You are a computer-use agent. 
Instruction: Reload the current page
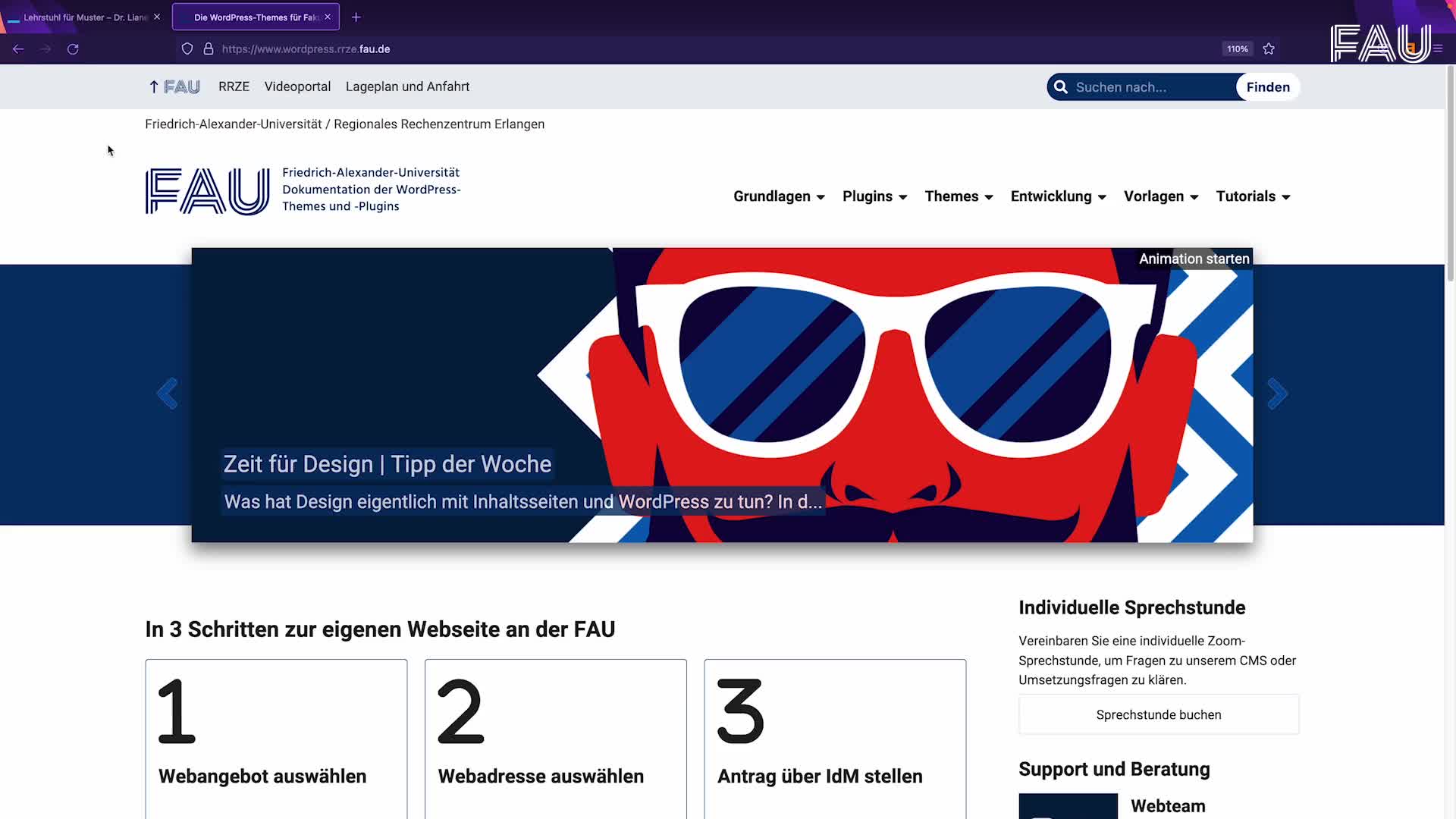pos(73,49)
